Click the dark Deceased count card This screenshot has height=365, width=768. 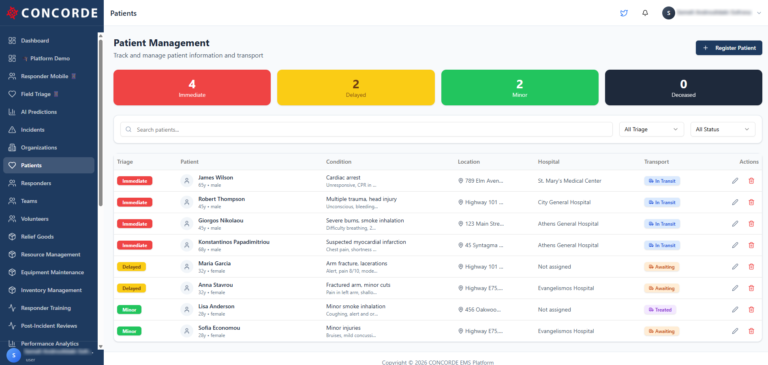[x=684, y=87]
